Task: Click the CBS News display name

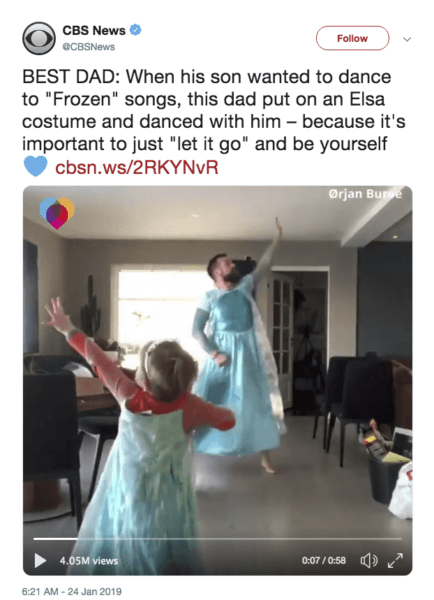Action: (x=94, y=30)
